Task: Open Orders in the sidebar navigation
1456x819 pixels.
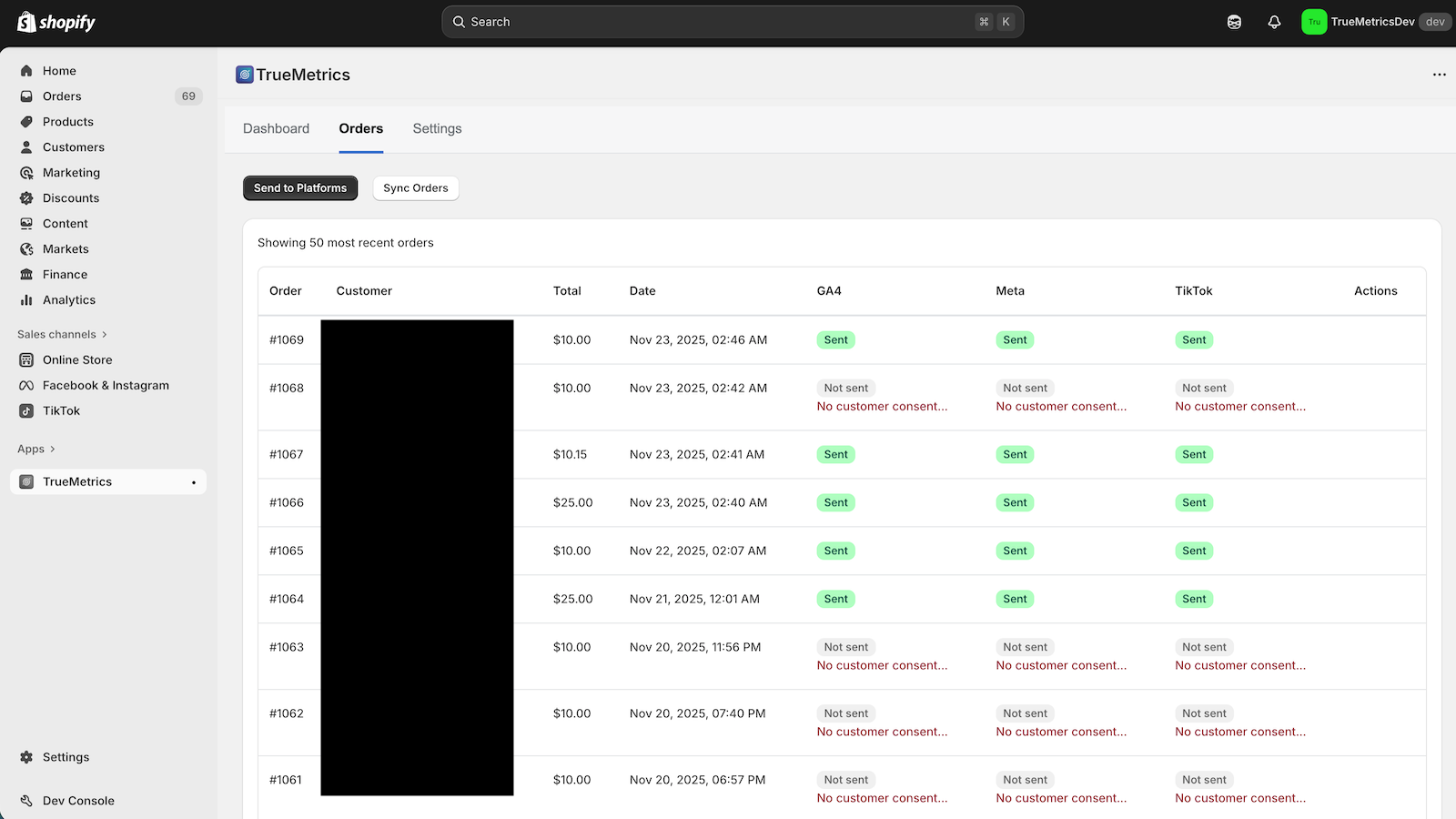Action: tap(62, 96)
